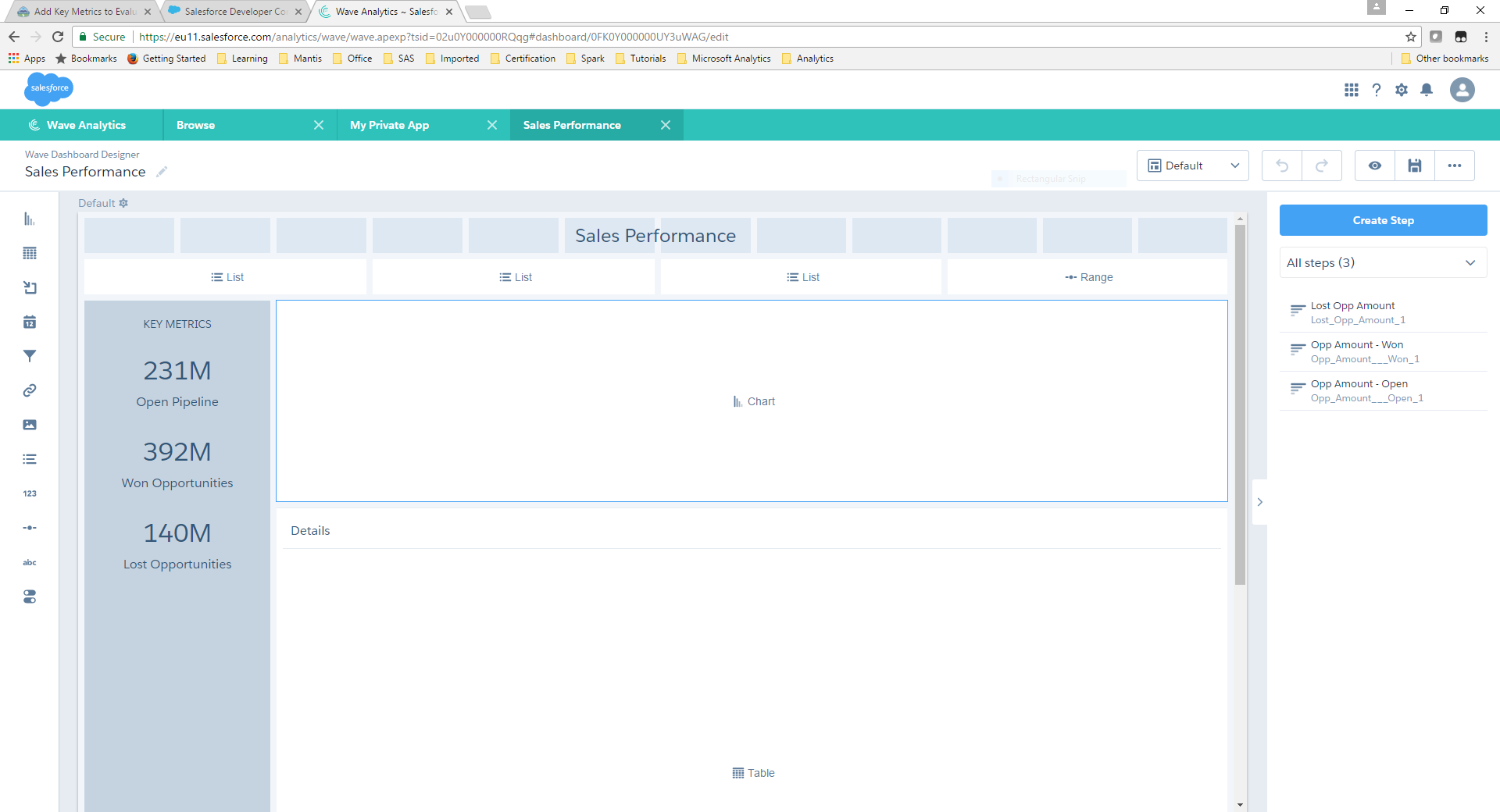1500x812 pixels.
Task: Collapse the steps panel with the chevron
Action: (x=1259, y=502)
